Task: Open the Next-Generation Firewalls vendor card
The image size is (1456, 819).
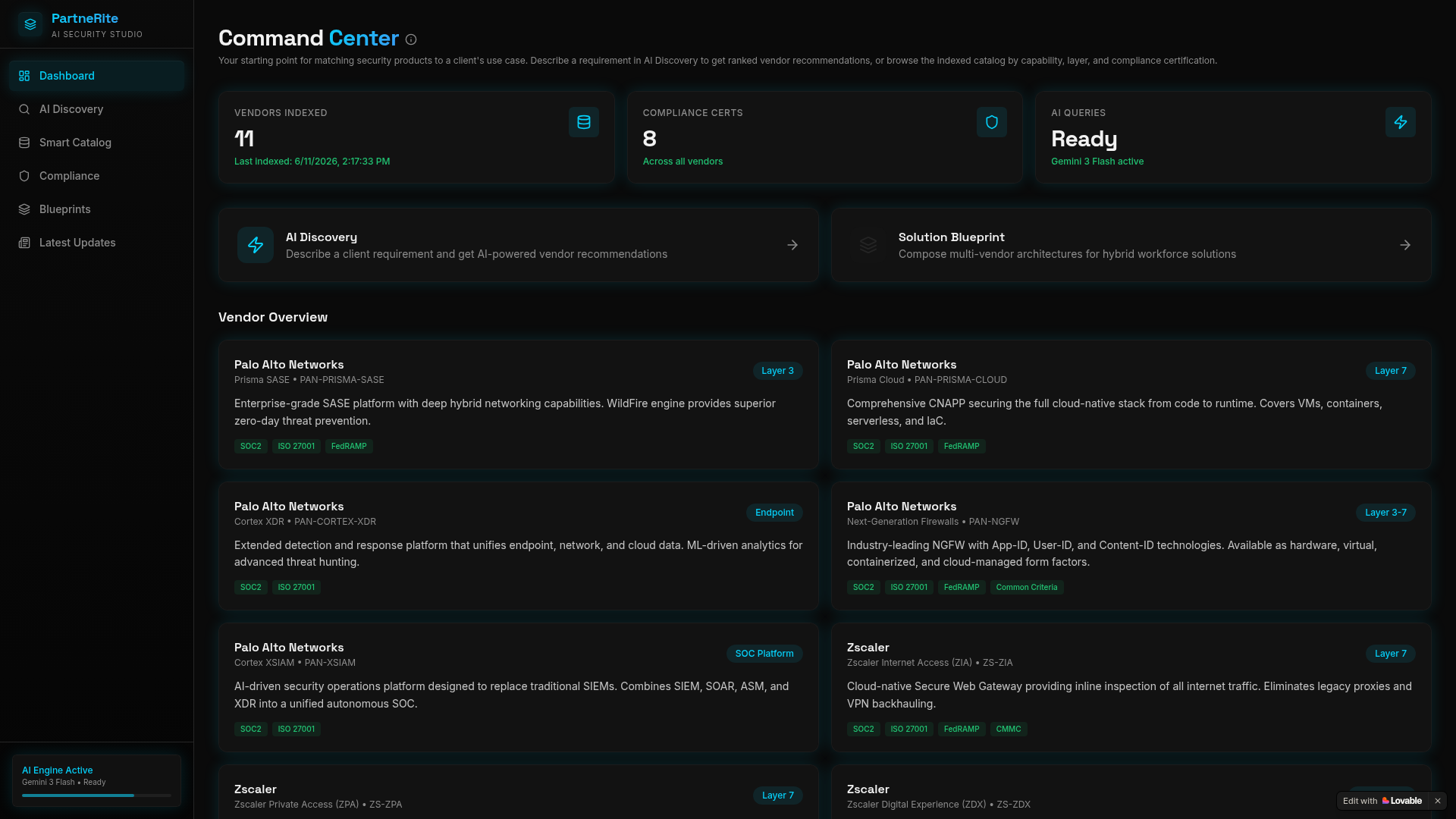Action: coord(1131,546)
